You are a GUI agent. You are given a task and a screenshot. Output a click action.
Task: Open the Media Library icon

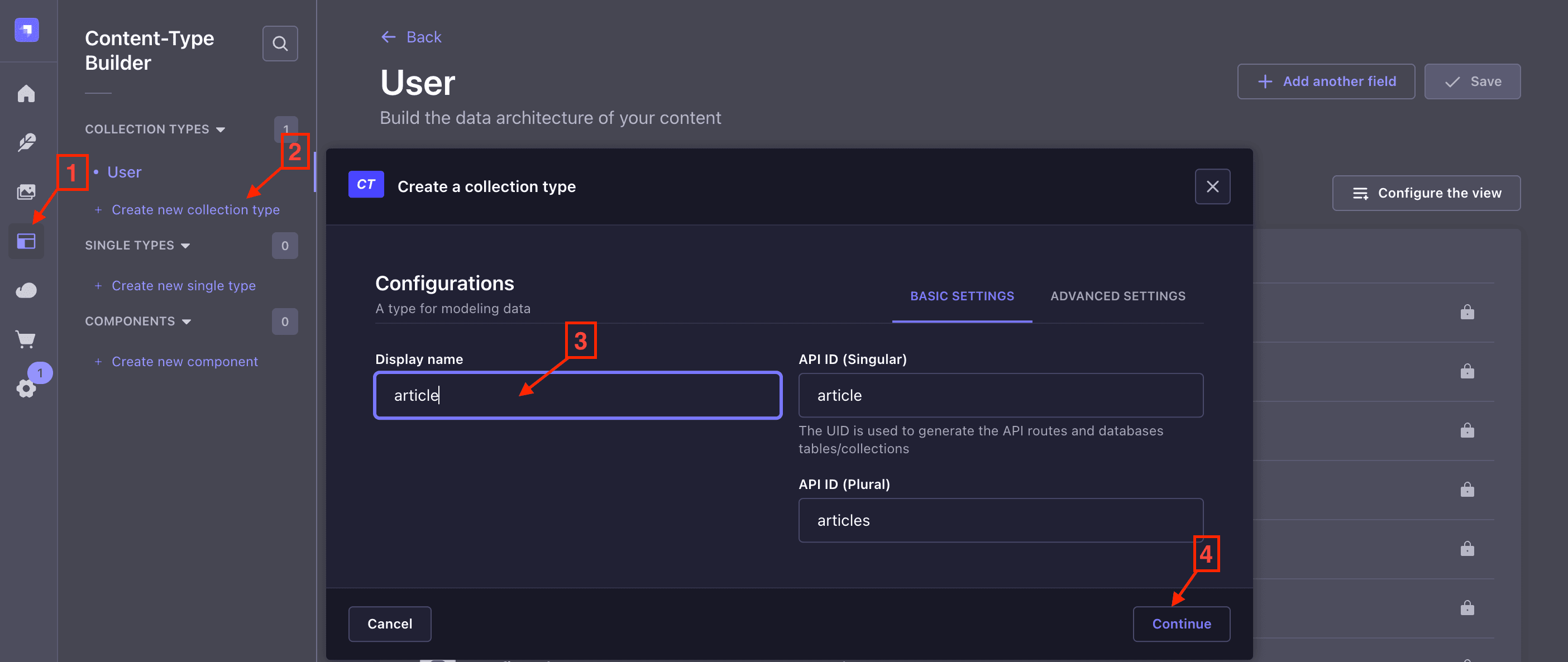point(26,192)
